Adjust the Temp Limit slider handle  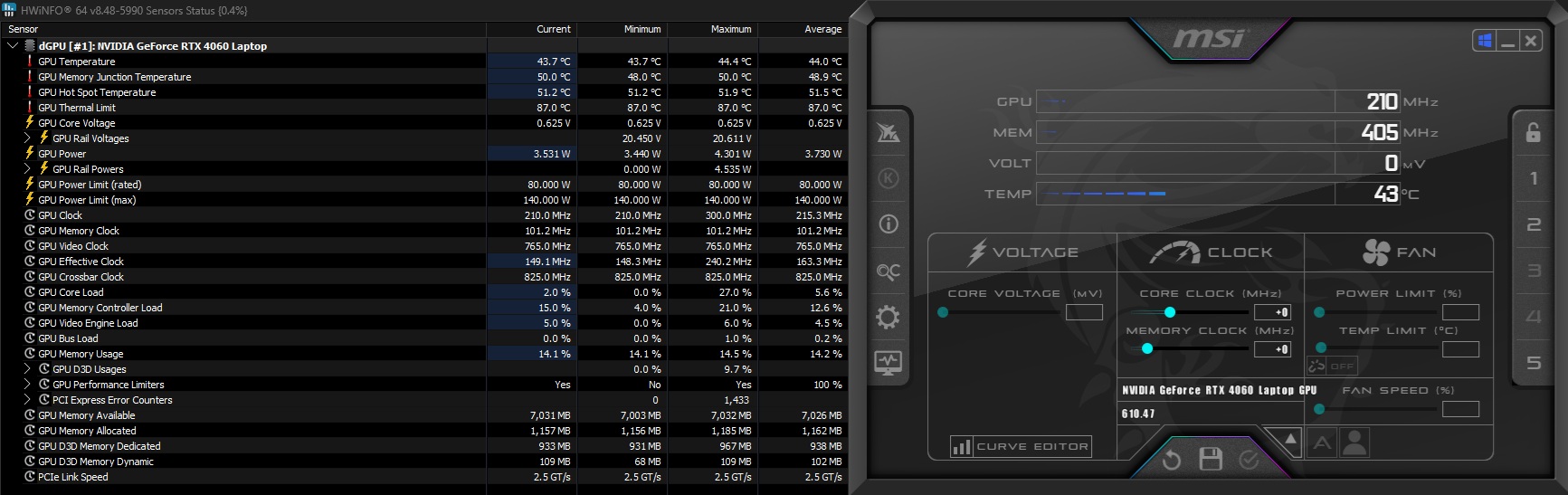[x=1321, y=347]
